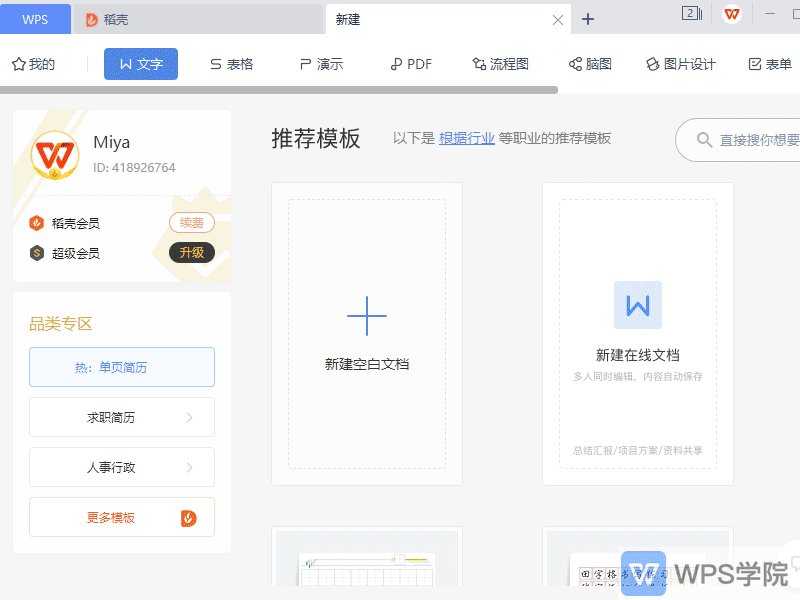Expand the 人事行政 category
The image size is (800, 600).
[121, 467]
